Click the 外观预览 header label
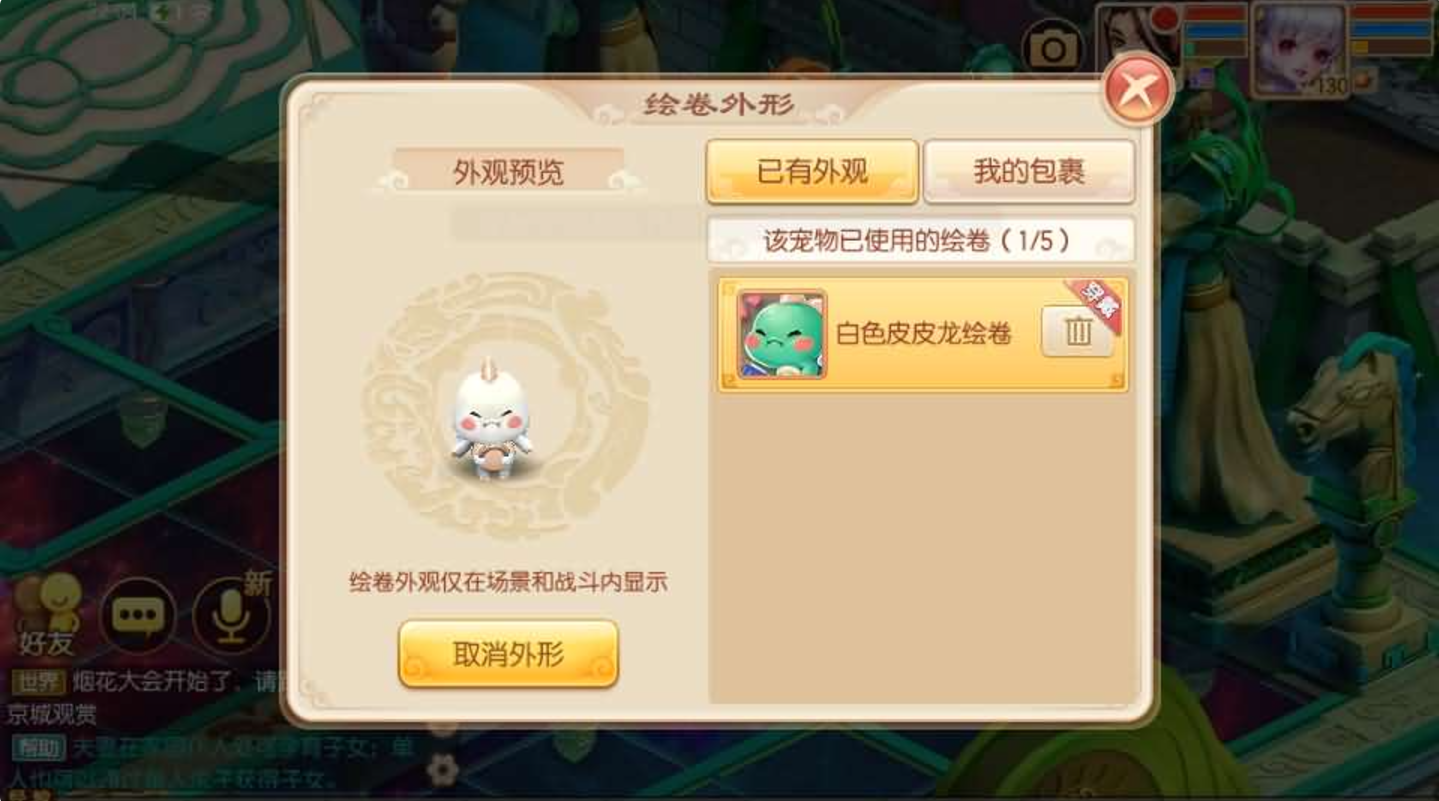 tap(508, 172)
